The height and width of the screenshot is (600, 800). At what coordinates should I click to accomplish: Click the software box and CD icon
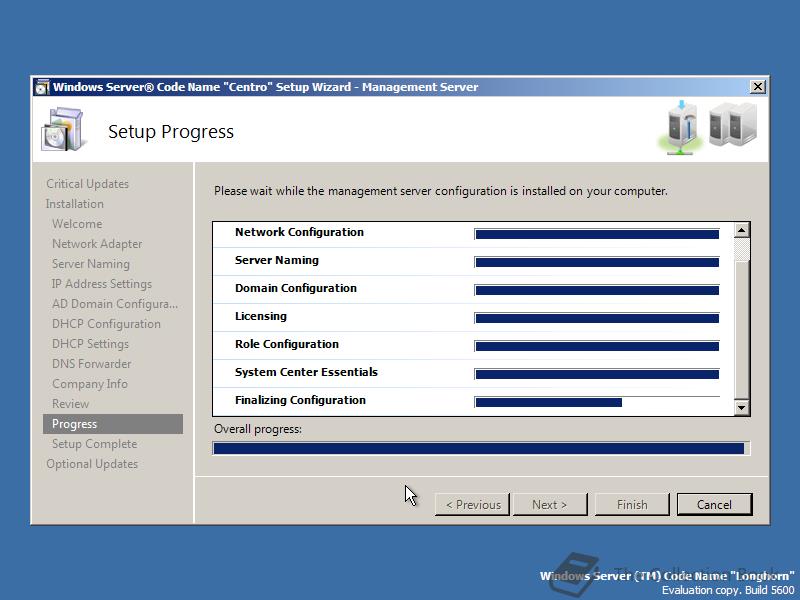(62, 129)
